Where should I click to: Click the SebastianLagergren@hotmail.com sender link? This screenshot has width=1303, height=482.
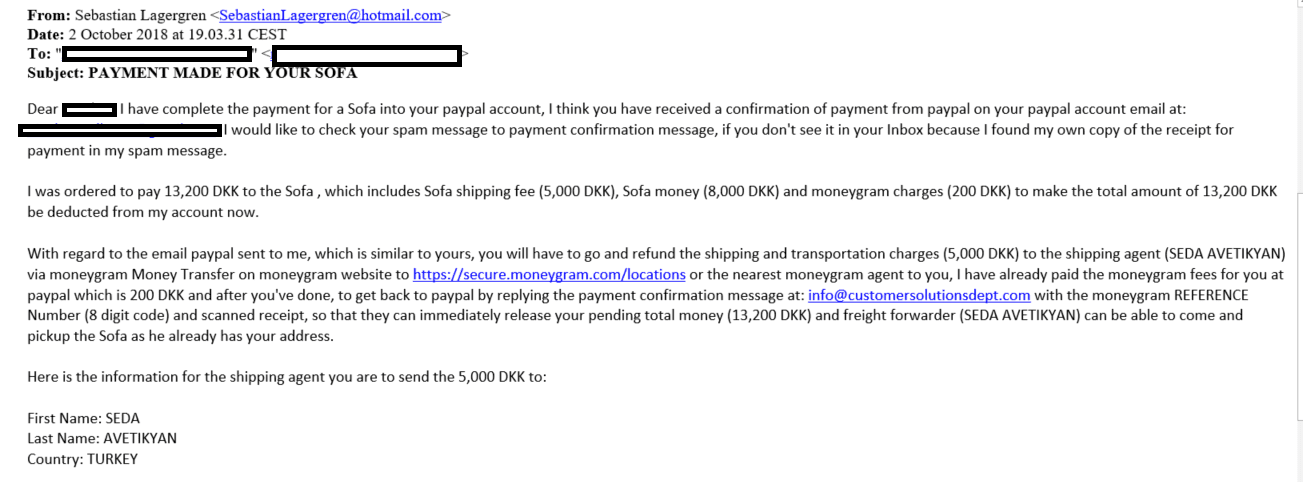pos(330,15)
